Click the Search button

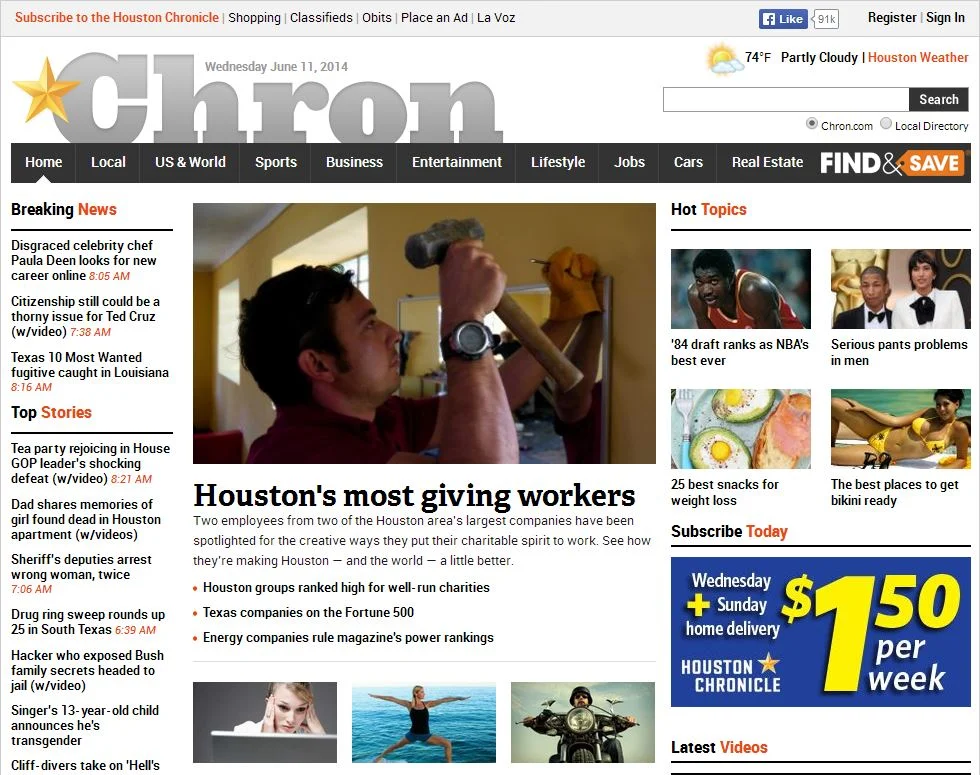click(x=938, y=99)
